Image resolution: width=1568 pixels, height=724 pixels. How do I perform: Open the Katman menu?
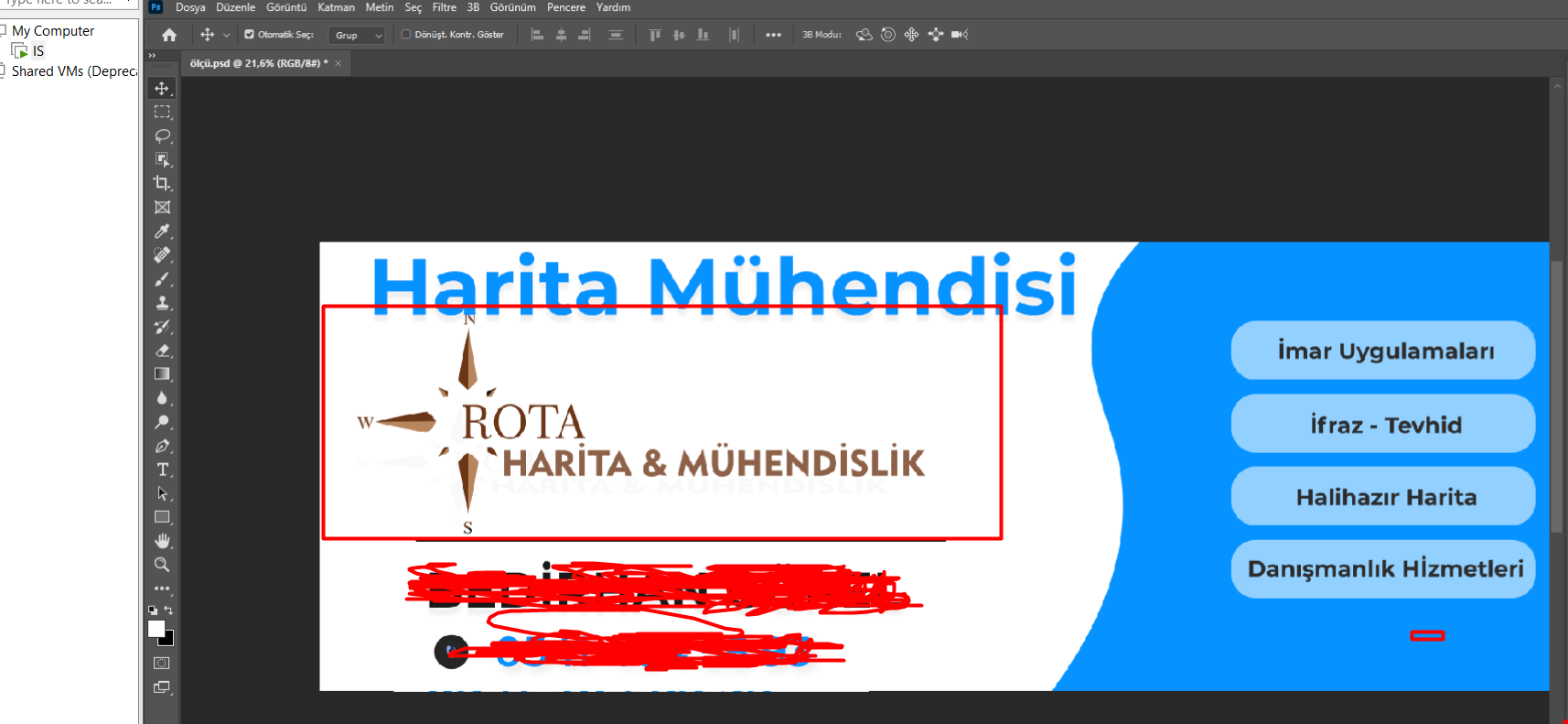[x=336, y=7]
